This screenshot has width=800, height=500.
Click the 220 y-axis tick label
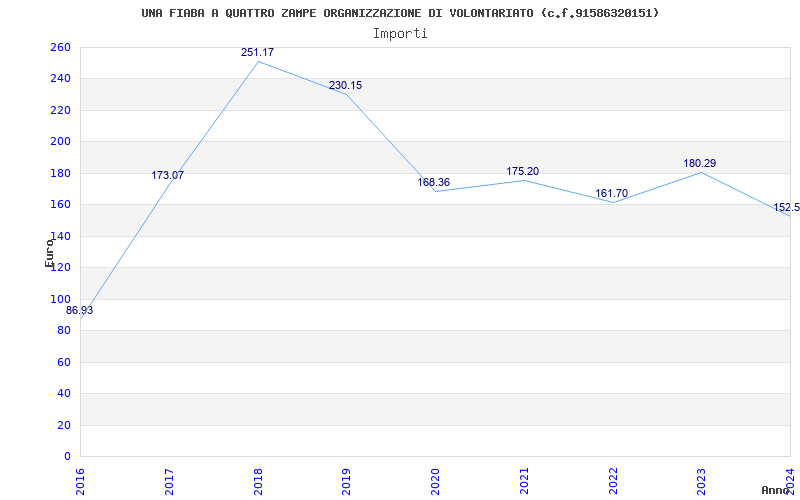60,110
